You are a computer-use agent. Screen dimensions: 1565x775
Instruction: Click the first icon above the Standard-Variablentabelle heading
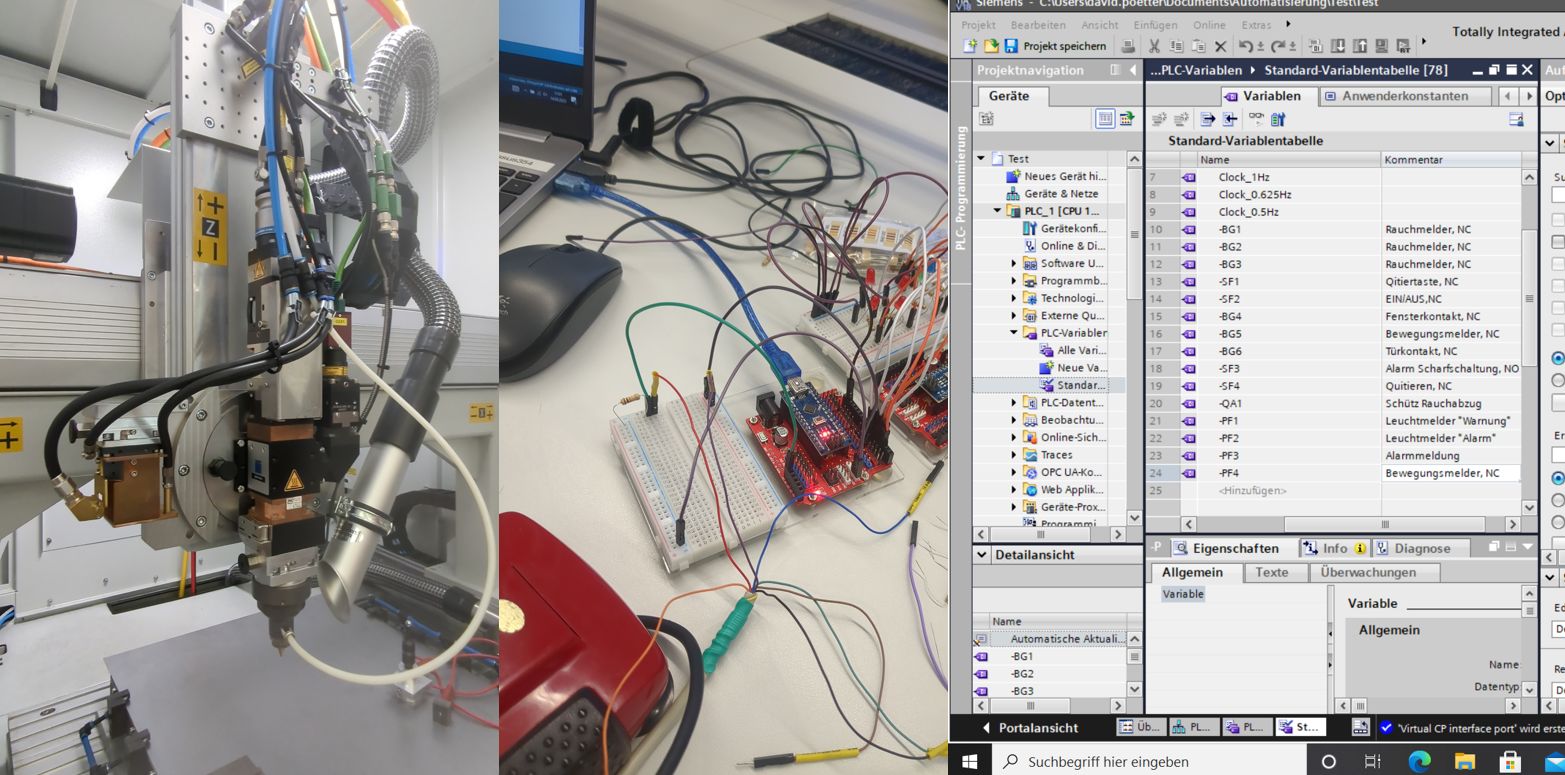[1159, 119]
